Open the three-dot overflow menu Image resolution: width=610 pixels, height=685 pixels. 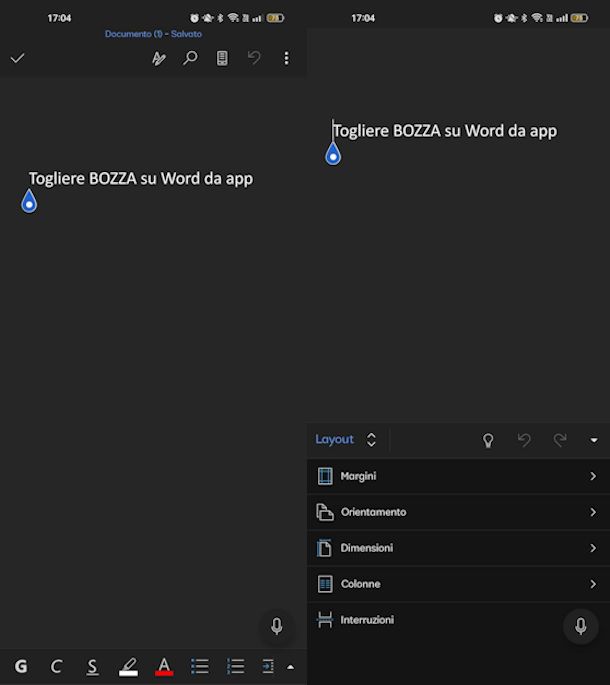click(286, 58)
